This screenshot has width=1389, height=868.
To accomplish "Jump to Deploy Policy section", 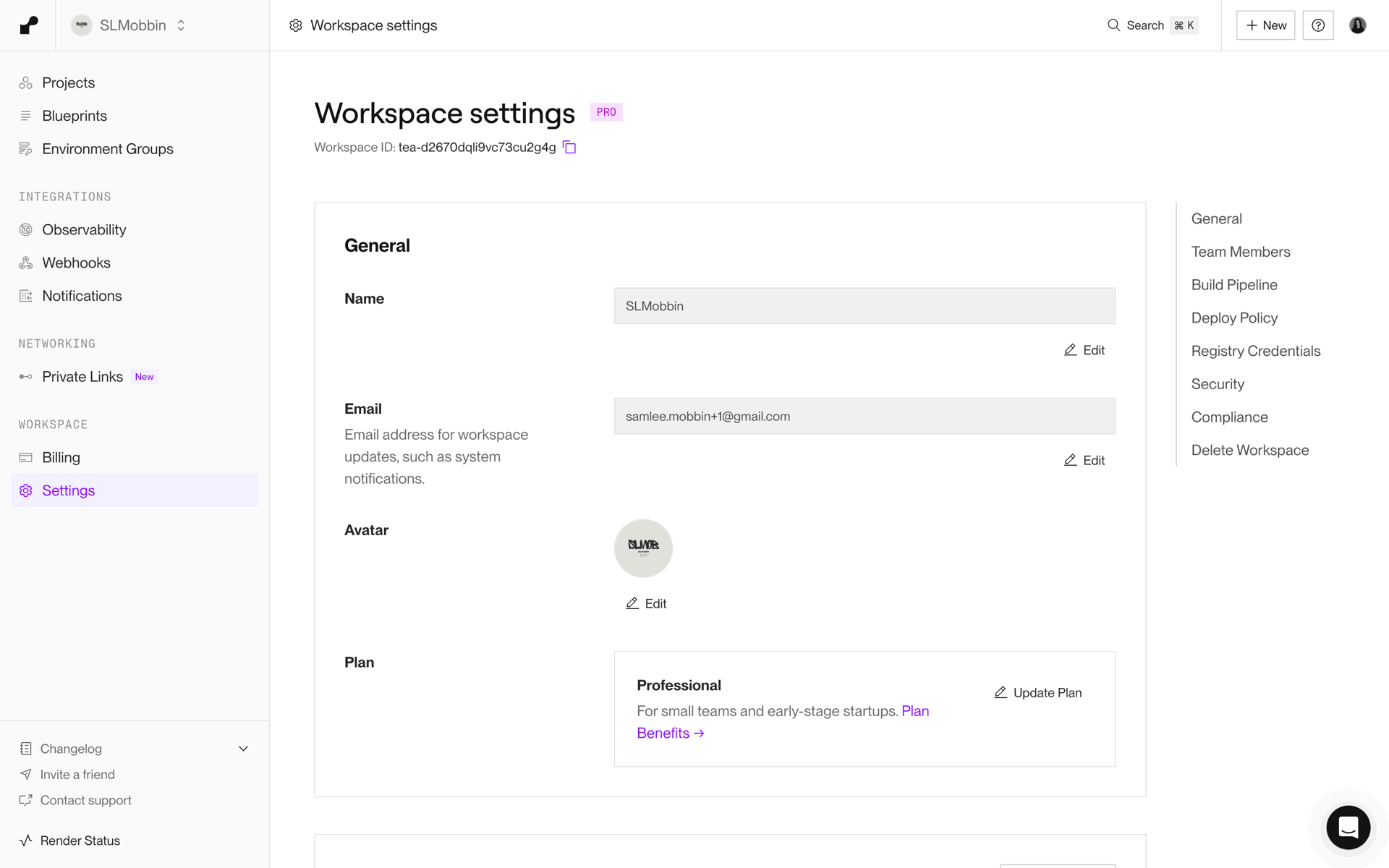I will pos(1234,318).
